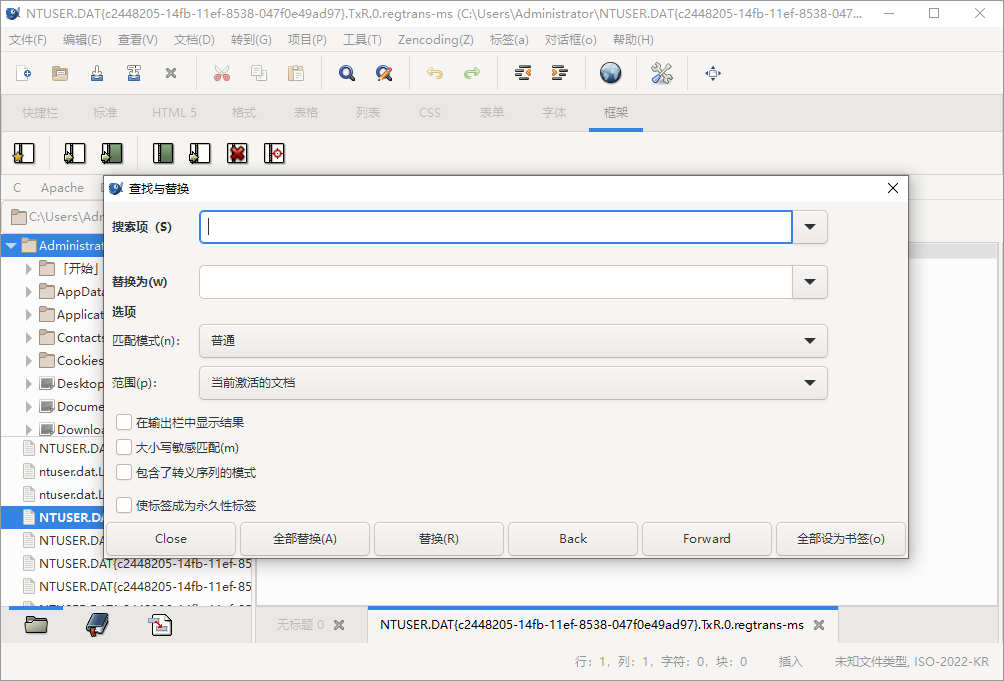Switch to the HTML 5 toolbar tab
Screen dimensions: 1004x681
(x=174, y=113)
